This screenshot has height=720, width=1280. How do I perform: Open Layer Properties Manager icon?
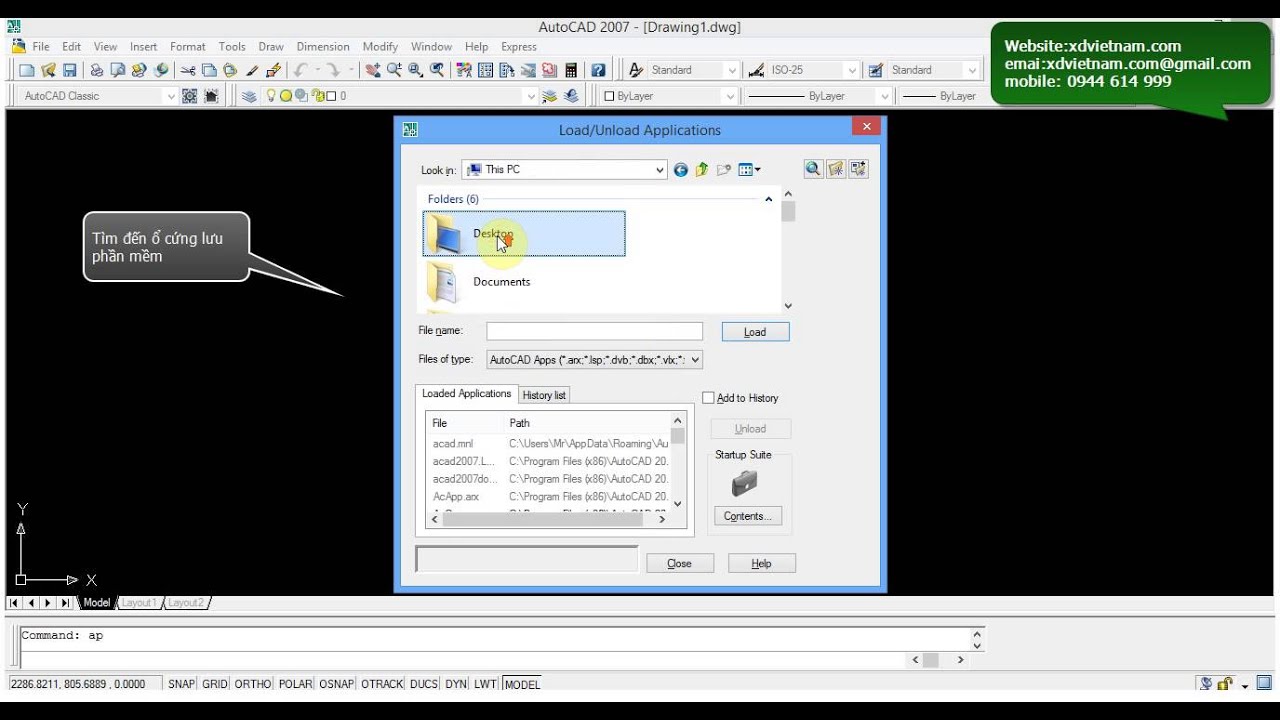pos(249,96)
